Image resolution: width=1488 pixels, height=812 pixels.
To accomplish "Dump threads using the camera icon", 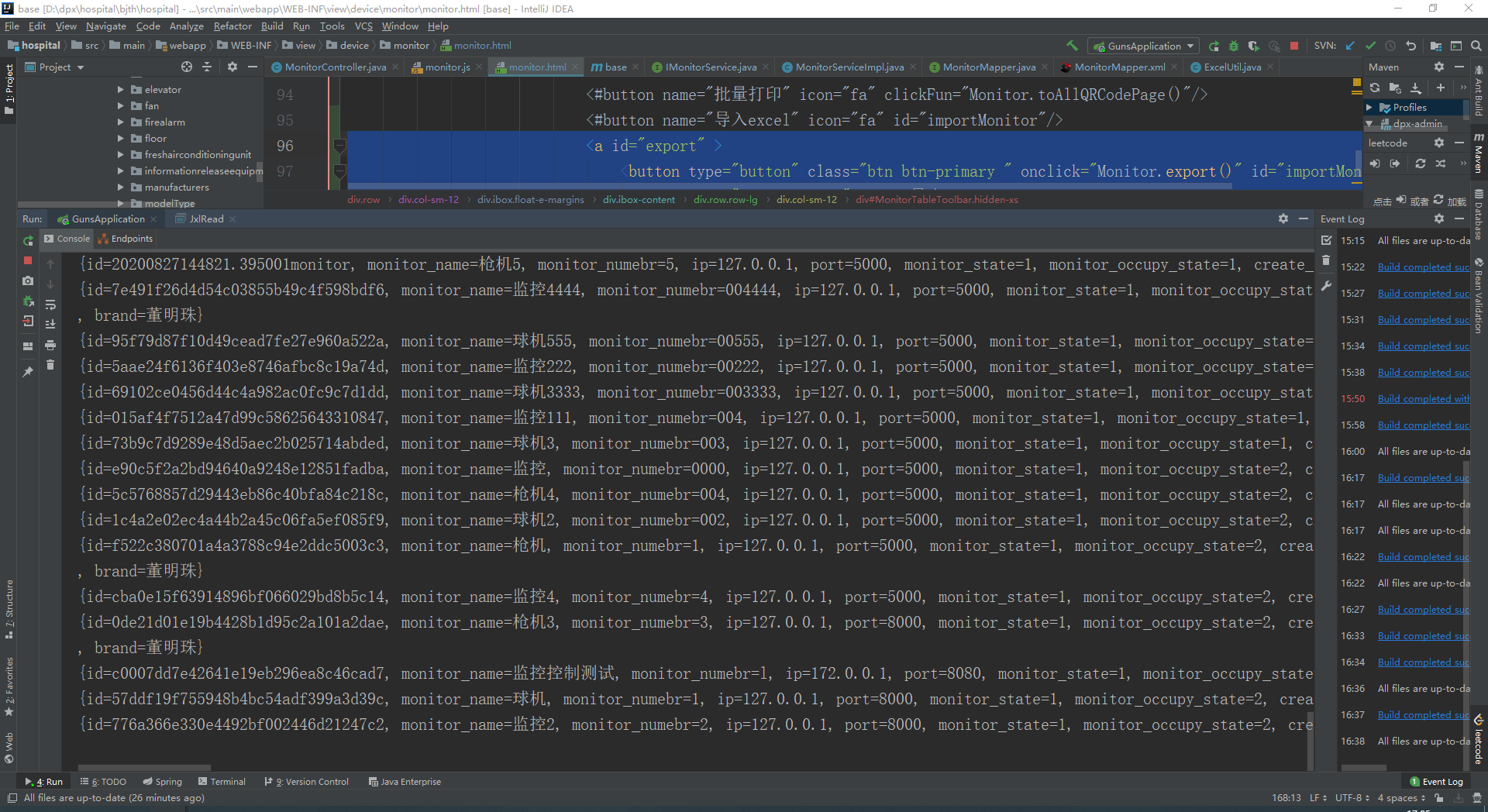I will pyautogui.click(x=28, y=280).
